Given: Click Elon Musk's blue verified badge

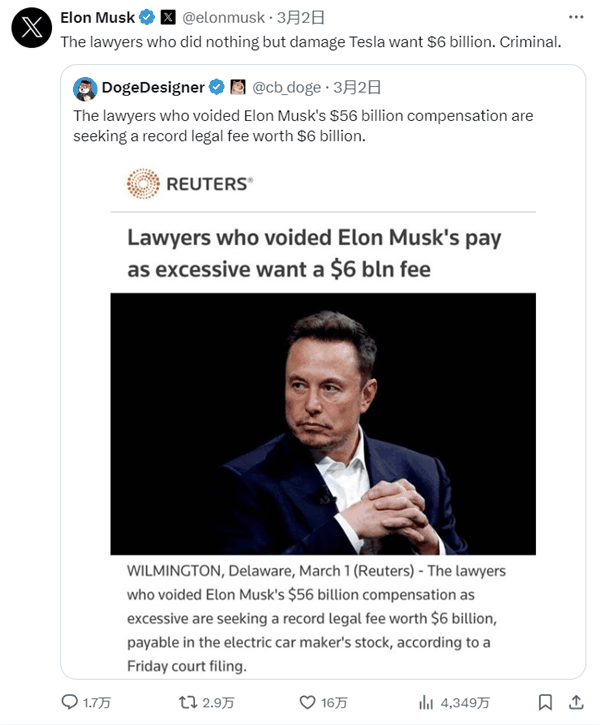Looking at the screenshot, I should (146, 18).
